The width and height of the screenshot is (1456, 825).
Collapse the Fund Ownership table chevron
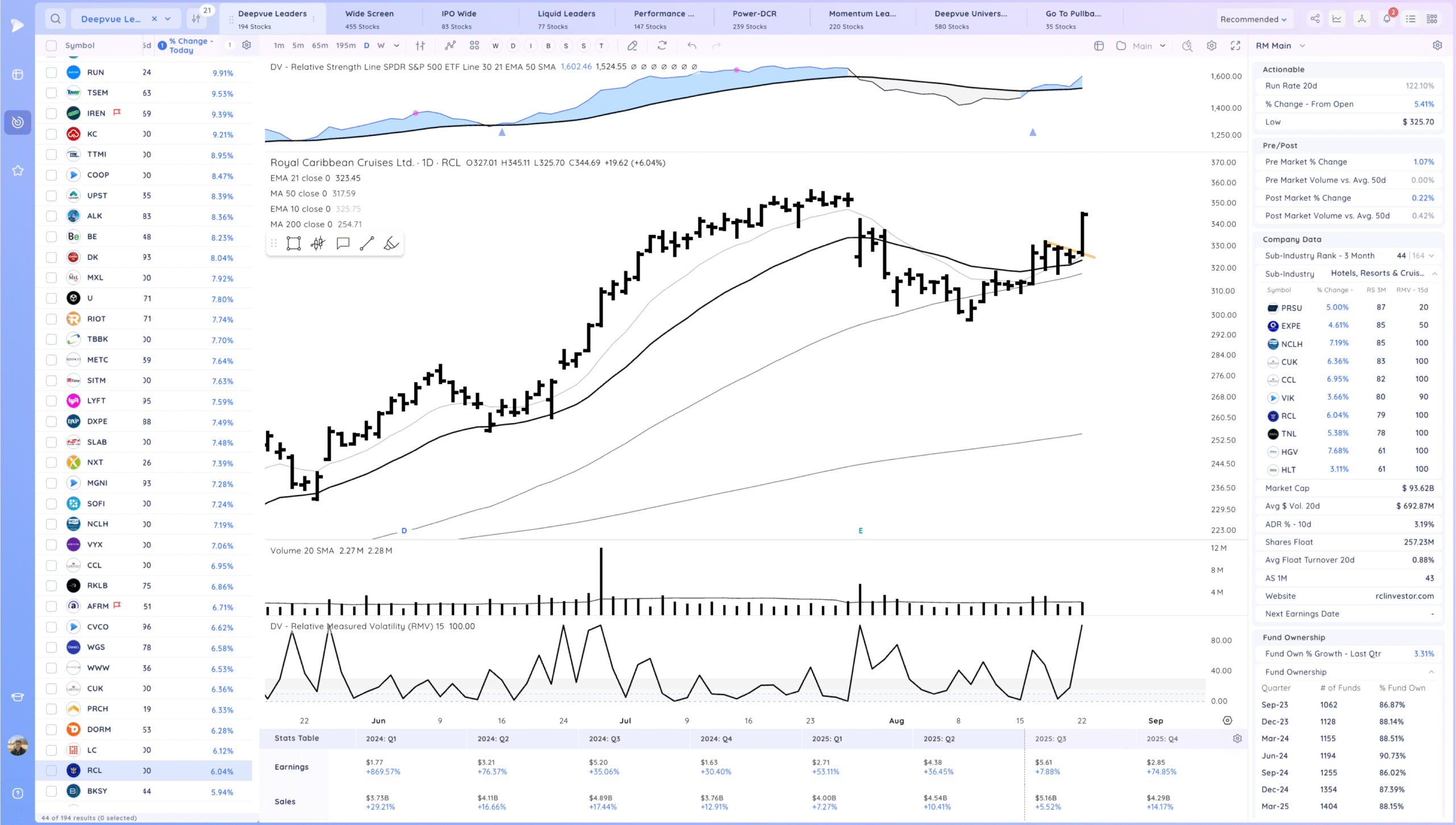(1431, 672)
